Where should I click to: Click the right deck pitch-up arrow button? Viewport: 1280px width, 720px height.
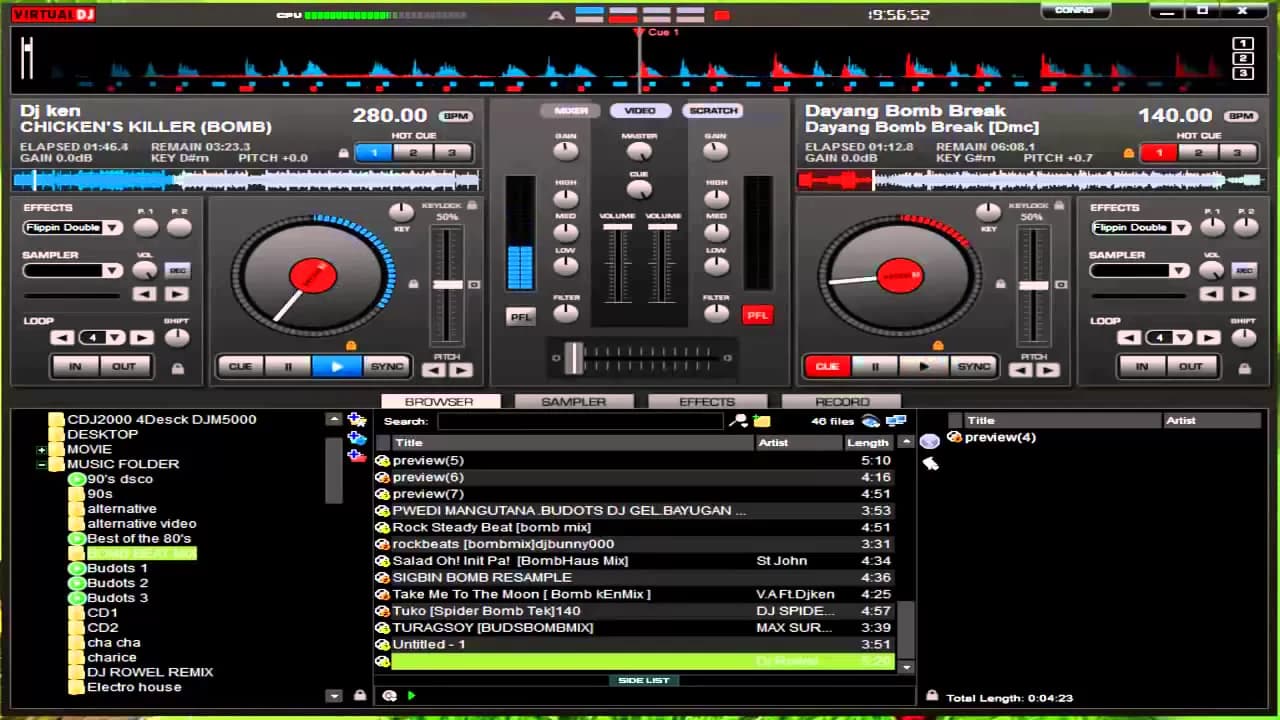(x=1047, y=370)
